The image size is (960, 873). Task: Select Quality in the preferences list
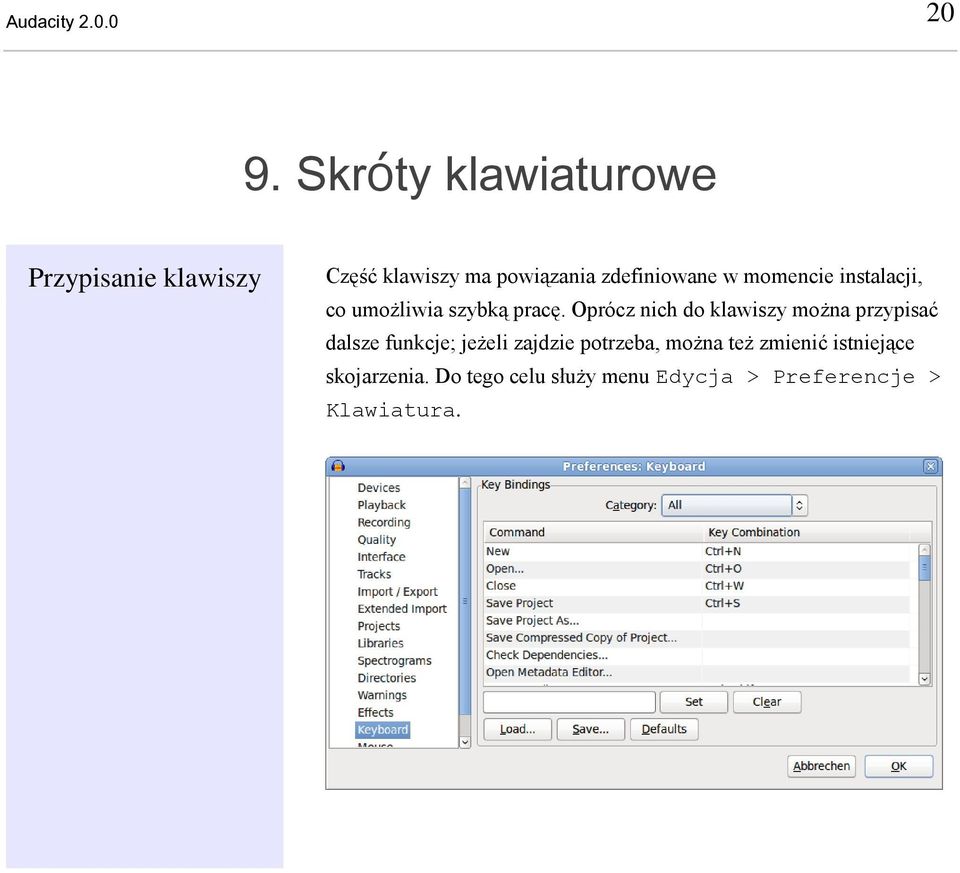377,539
